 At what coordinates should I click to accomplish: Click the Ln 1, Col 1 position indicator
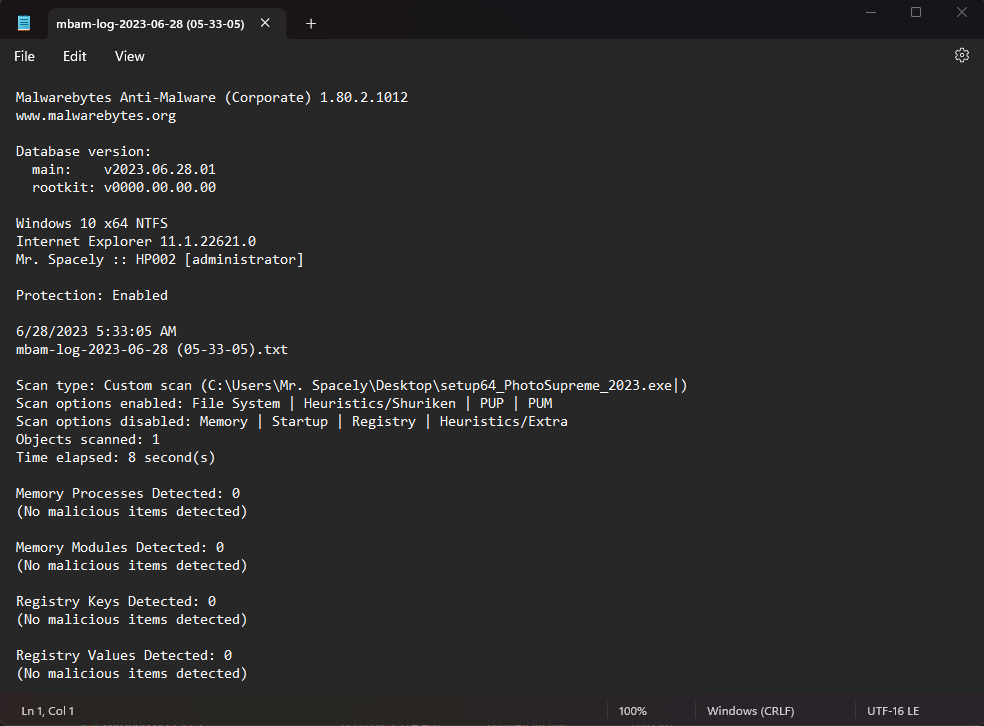pos(48,711)
